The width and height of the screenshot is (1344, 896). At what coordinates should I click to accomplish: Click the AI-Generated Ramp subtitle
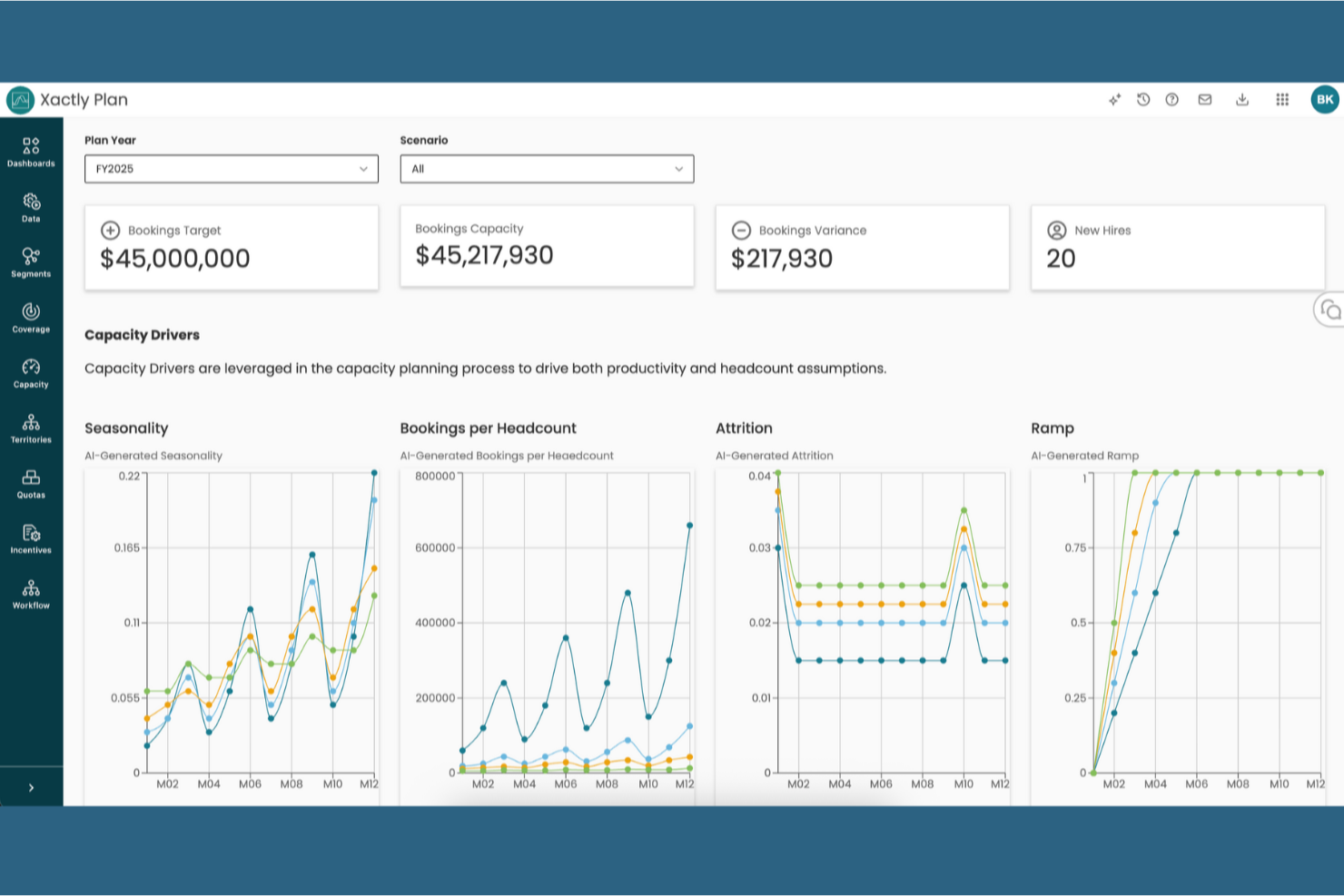click(1085, 456)
